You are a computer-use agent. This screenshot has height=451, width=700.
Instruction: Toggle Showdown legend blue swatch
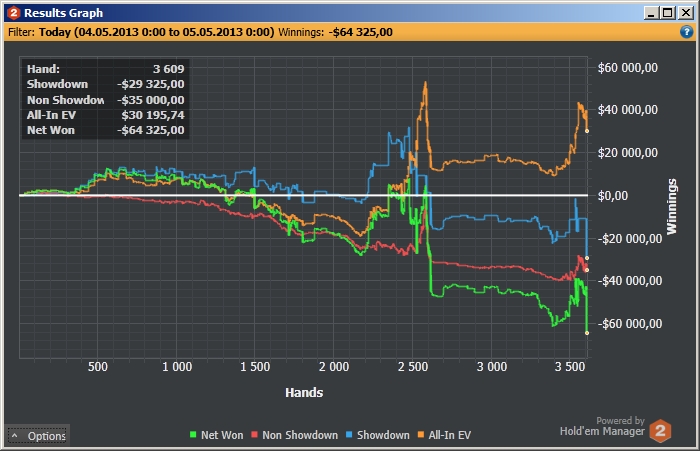(x=349, y=434)
